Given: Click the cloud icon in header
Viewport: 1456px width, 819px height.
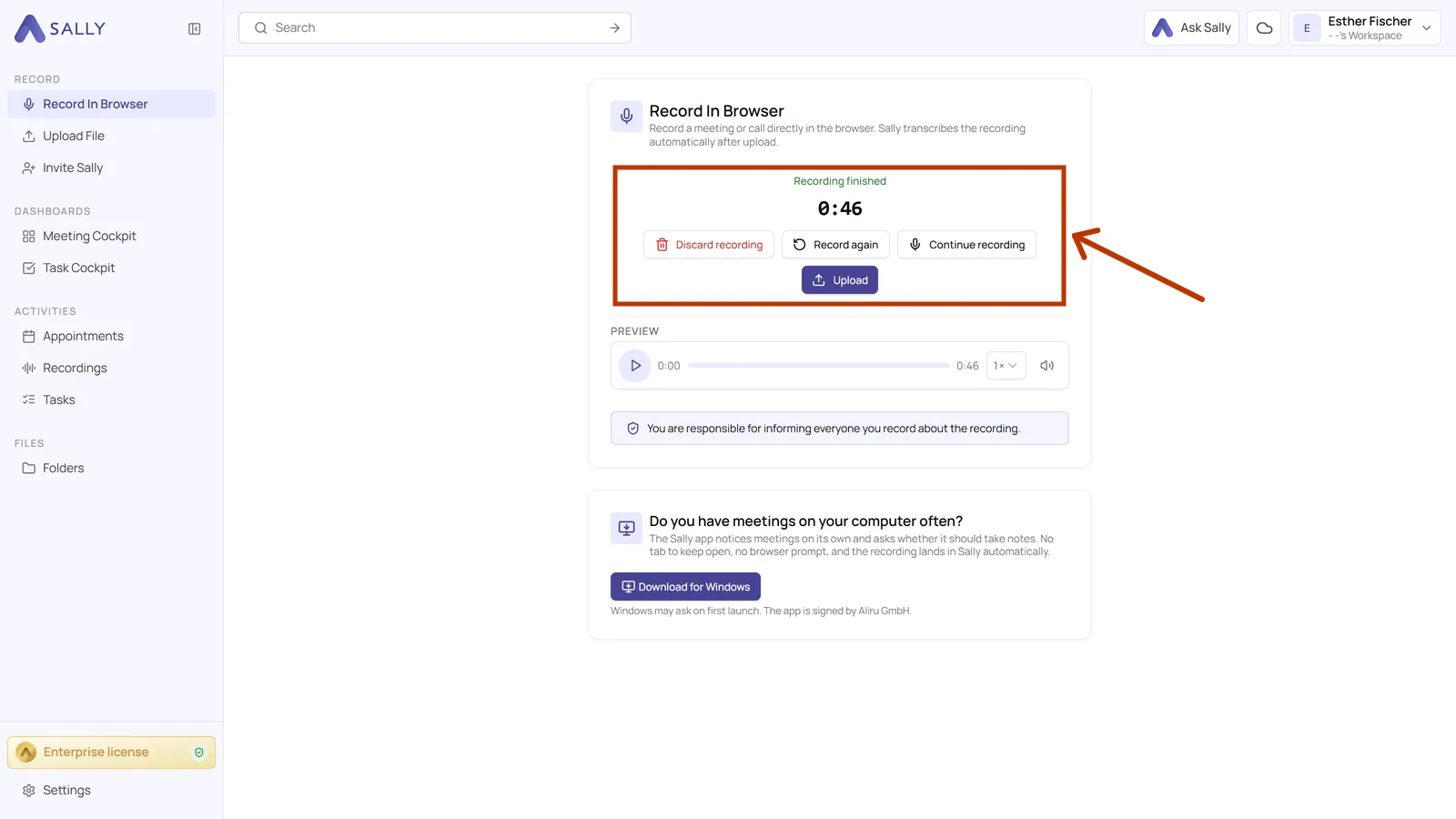Looking at the screenshot, I should [1264, 28].
